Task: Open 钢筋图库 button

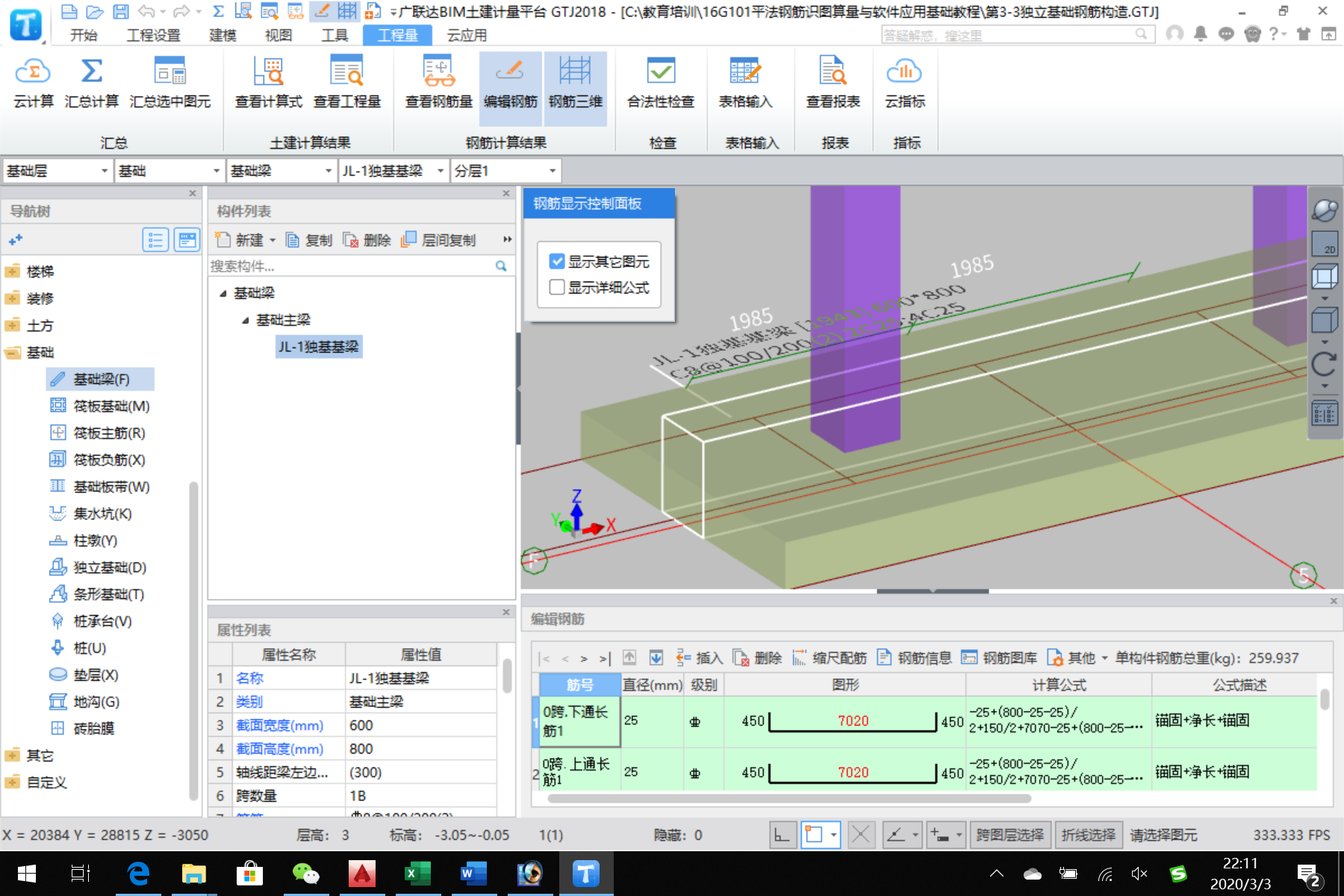Action: (x=999, y=658)
